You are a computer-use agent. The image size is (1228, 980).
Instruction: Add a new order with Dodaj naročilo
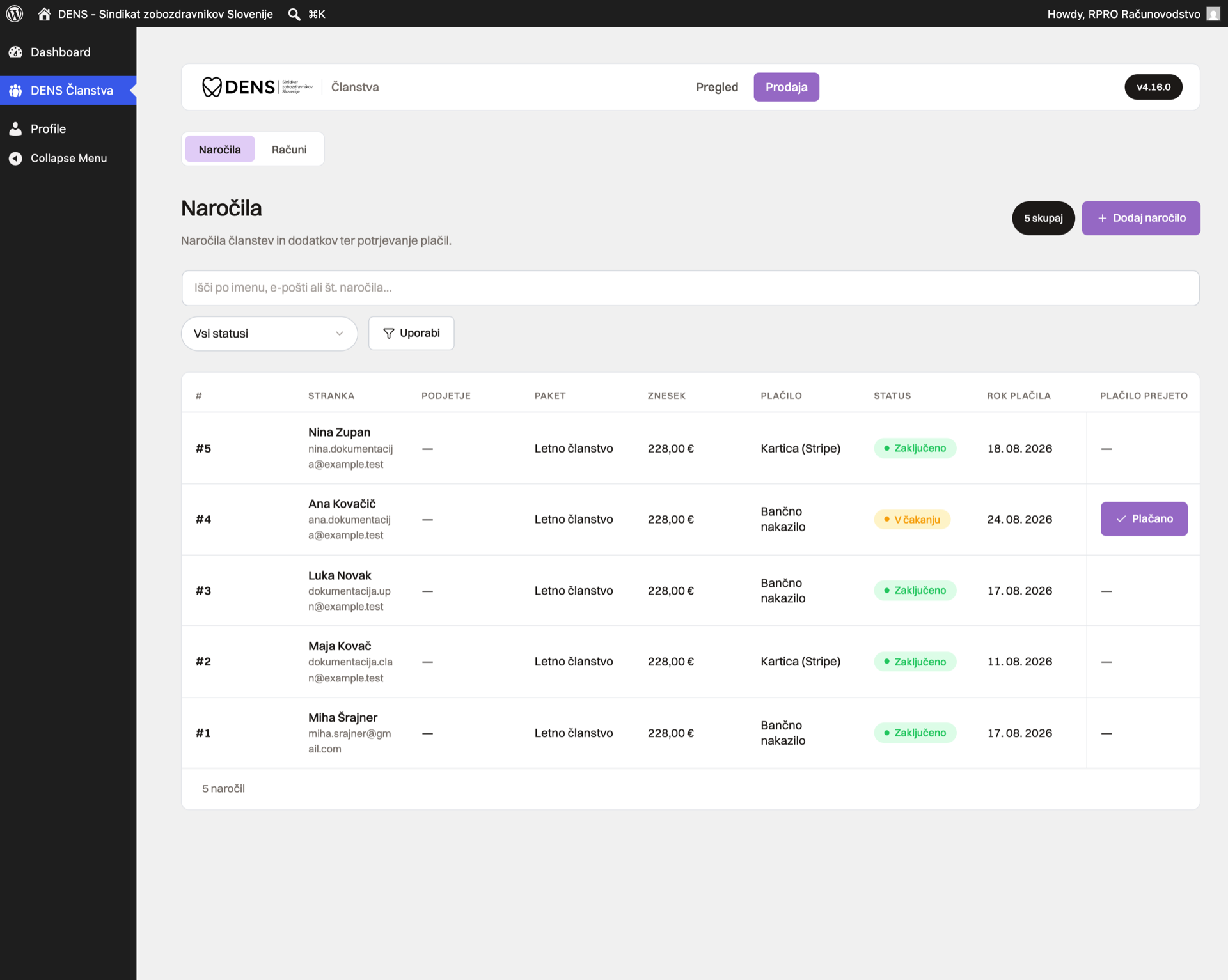point(1140,218)
